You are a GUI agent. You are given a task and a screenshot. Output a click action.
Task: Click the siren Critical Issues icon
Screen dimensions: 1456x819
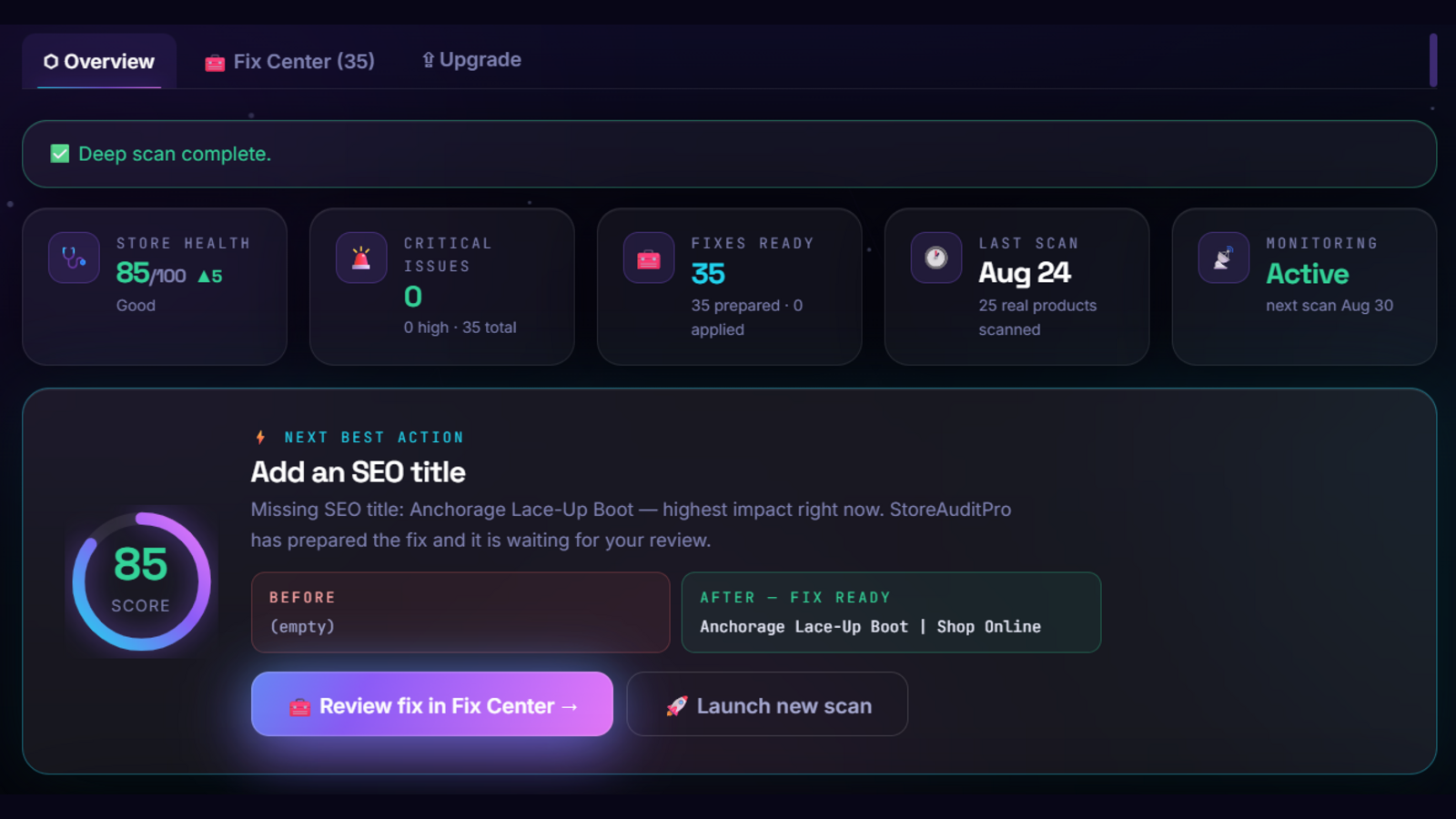pos(361,258)
